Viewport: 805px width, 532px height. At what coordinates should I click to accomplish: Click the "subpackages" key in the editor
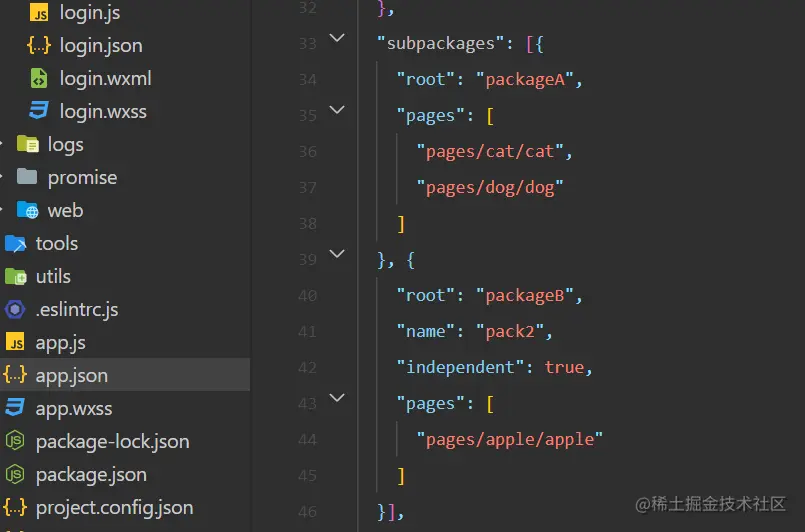pyautogui.click(x=440, y=43)
